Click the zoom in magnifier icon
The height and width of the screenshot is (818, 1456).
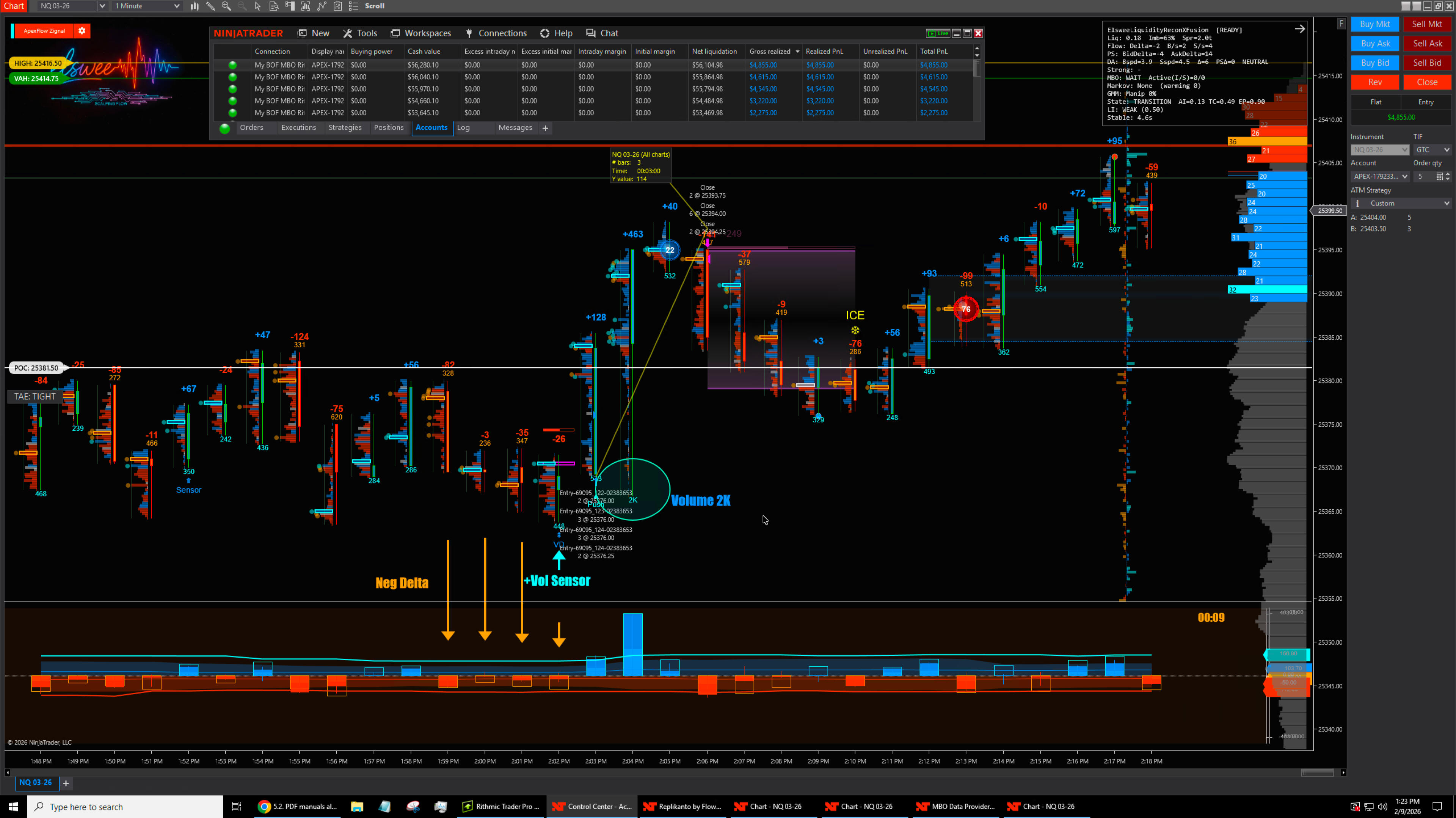click(x=226, y=6)
